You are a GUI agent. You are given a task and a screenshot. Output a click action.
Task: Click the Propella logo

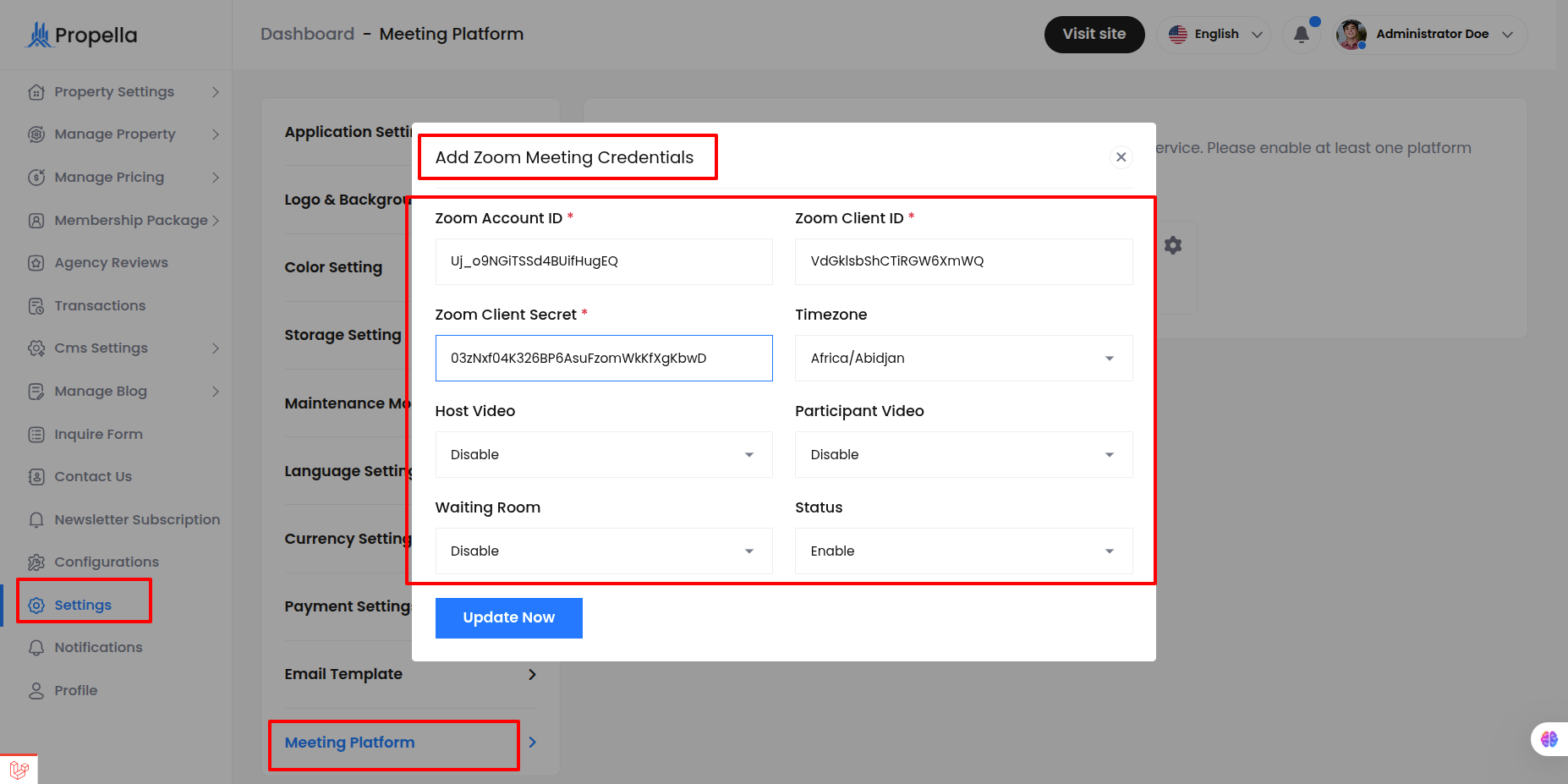point(82,35)
